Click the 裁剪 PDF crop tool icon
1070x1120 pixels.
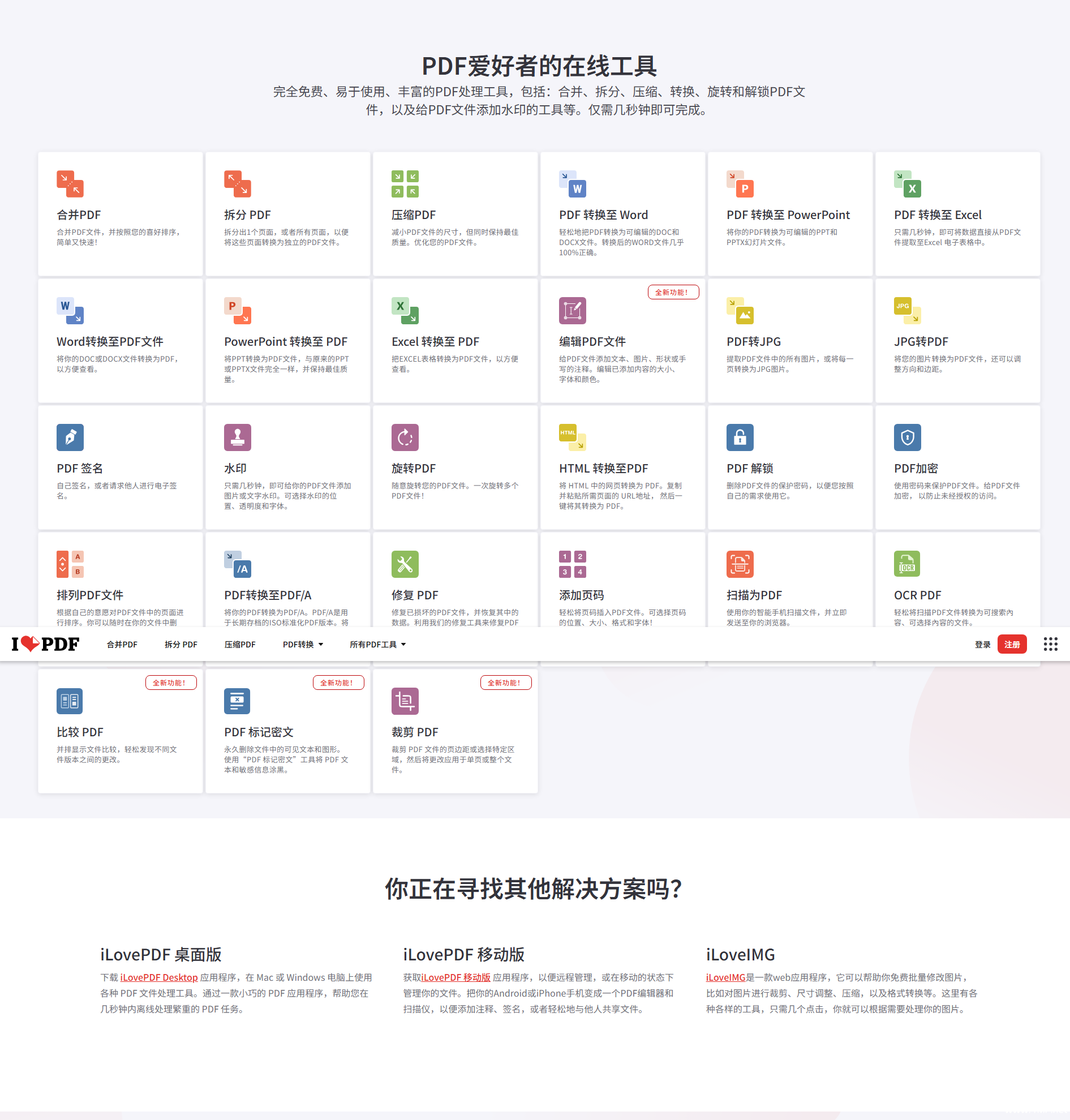[x=405, y=701]
